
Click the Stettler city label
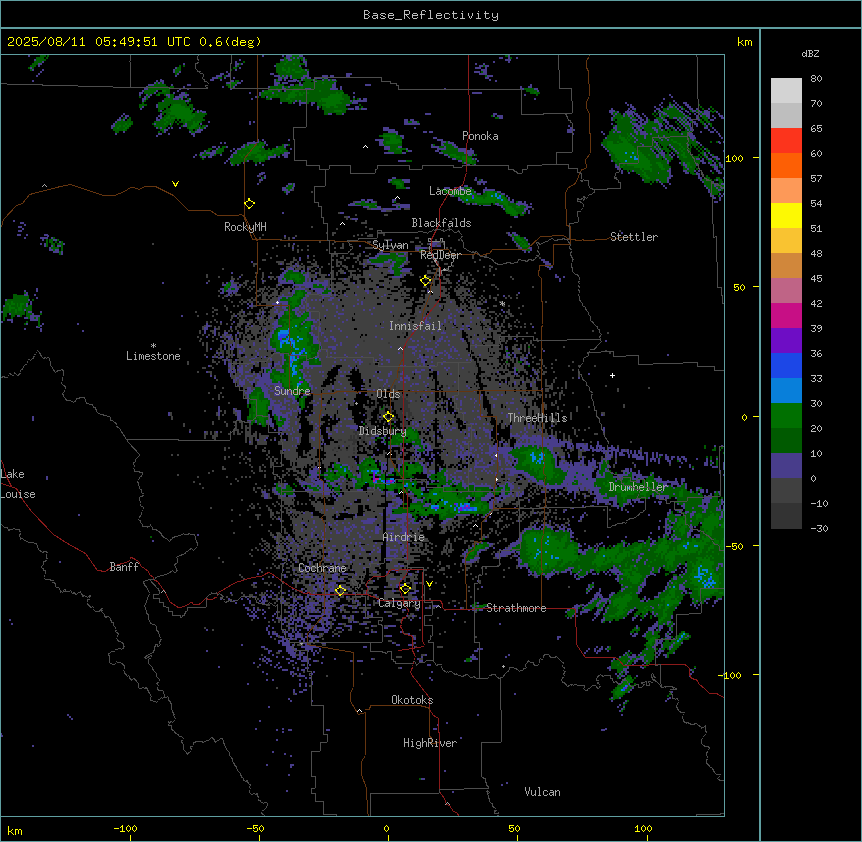click(634, 237)
